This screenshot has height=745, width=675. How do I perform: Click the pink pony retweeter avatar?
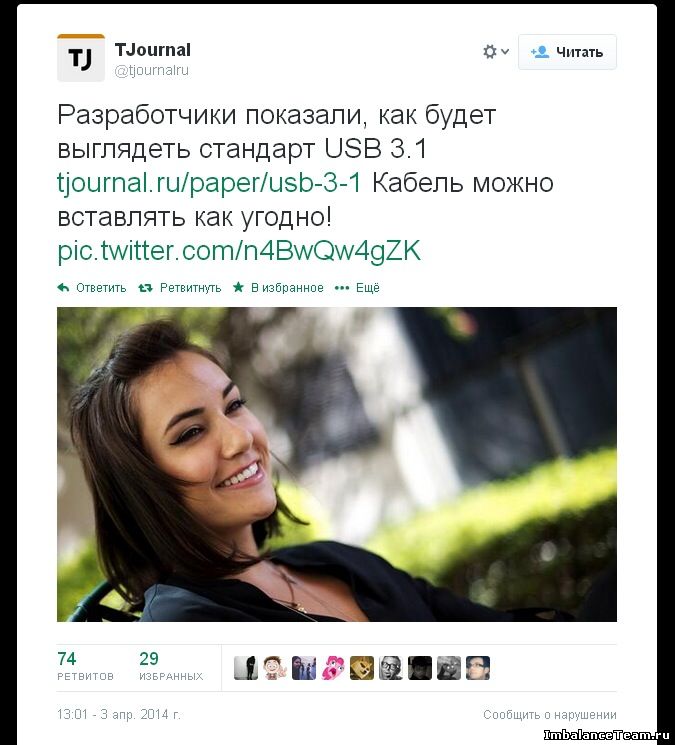333,668
